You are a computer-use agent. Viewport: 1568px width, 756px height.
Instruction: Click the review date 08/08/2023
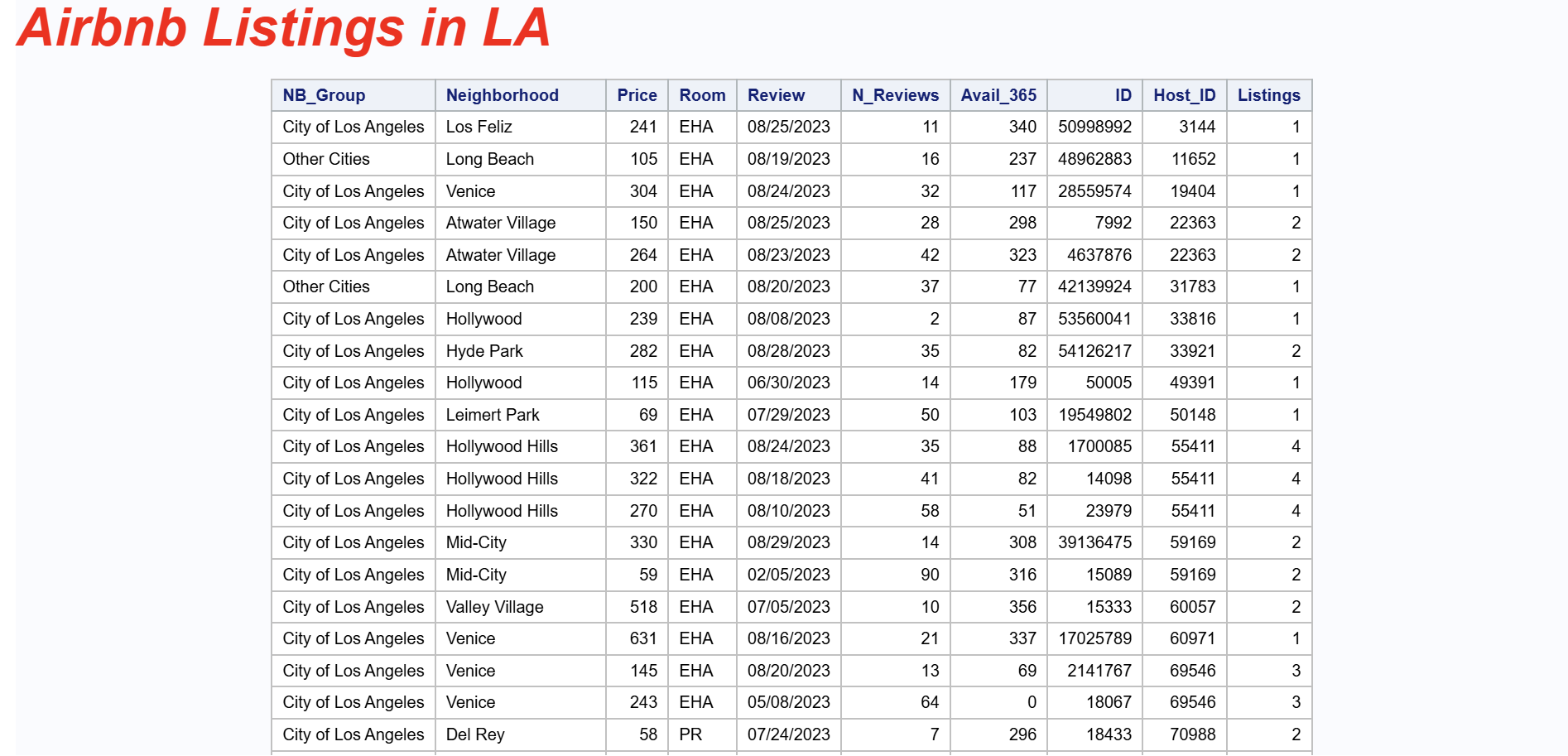click(x=789, y=319)
